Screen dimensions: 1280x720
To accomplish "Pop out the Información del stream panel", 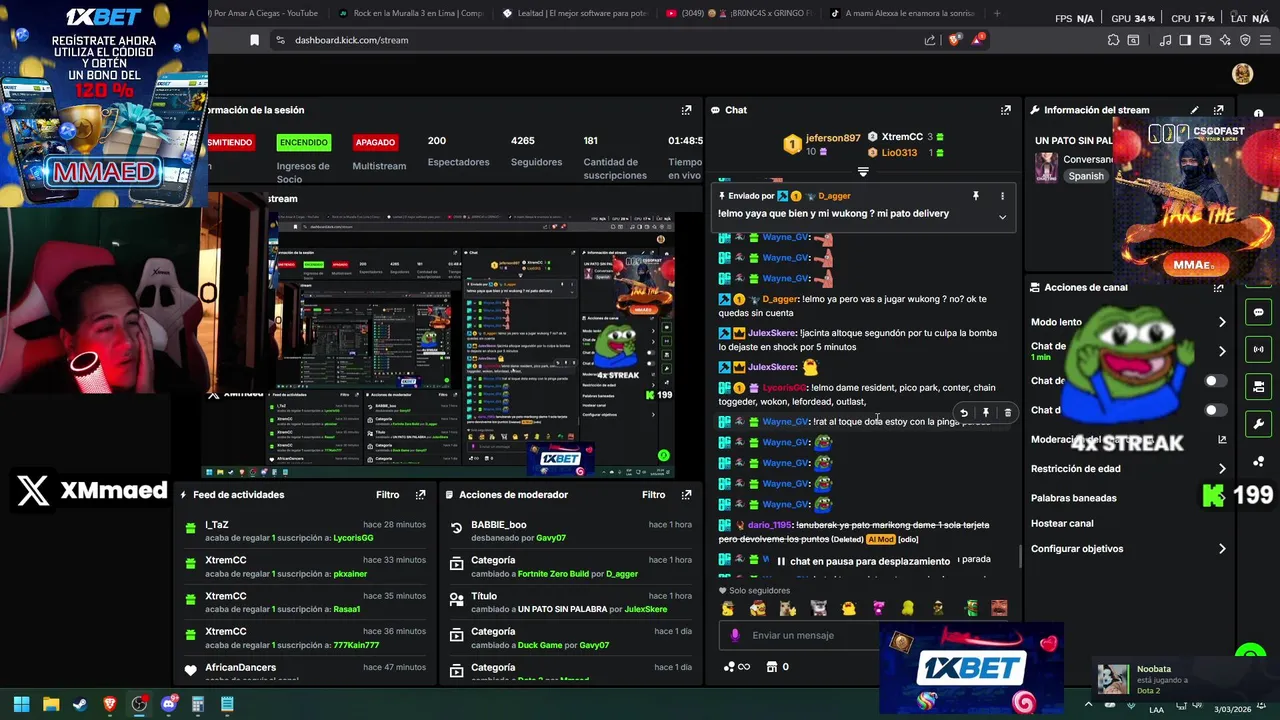I will 1218,110.
